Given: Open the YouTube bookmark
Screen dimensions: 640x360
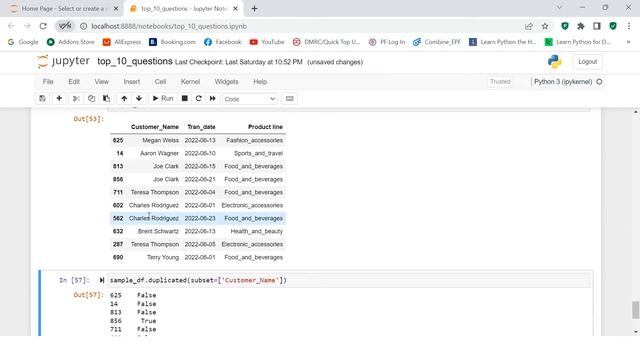Looking at the screenshot, I should [267, 42].
